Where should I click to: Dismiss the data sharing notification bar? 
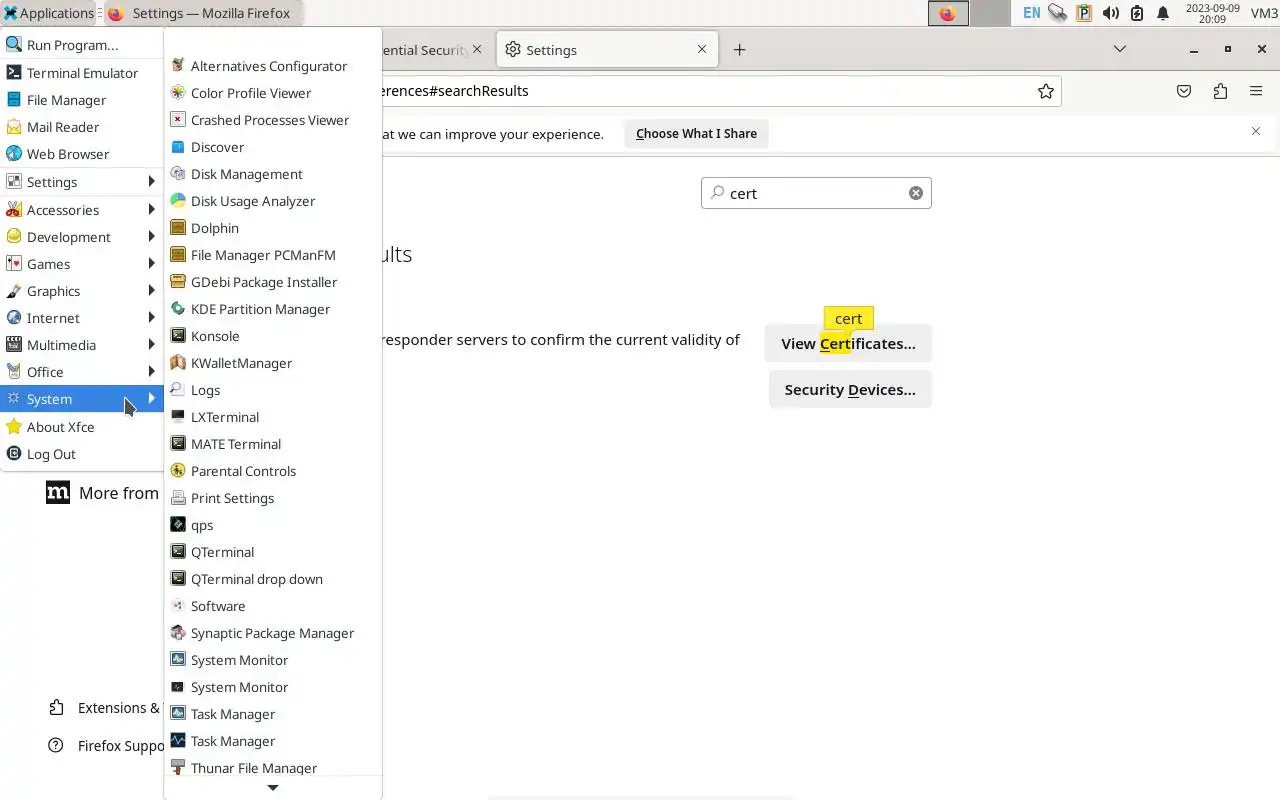[x=1256, y=131]
